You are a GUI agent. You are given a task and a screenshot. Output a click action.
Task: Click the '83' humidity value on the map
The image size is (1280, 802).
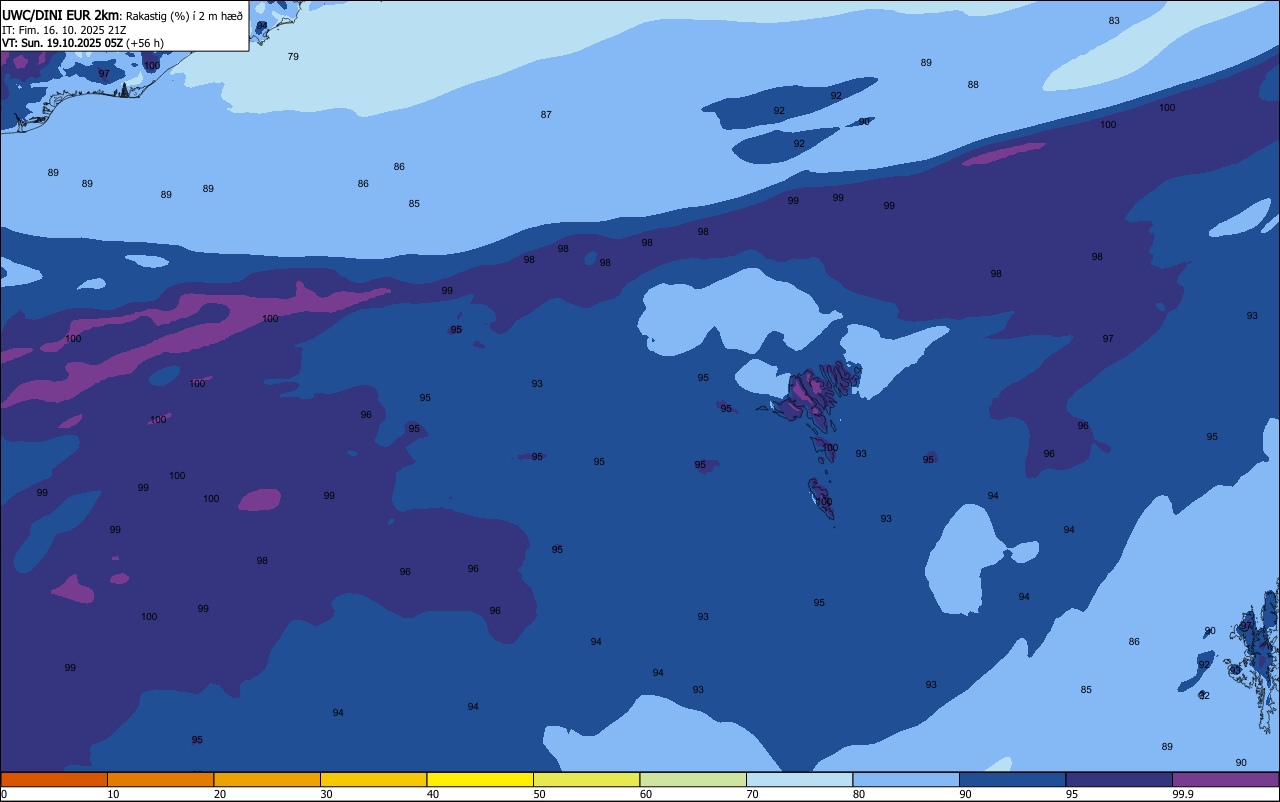pos(1114,21)
